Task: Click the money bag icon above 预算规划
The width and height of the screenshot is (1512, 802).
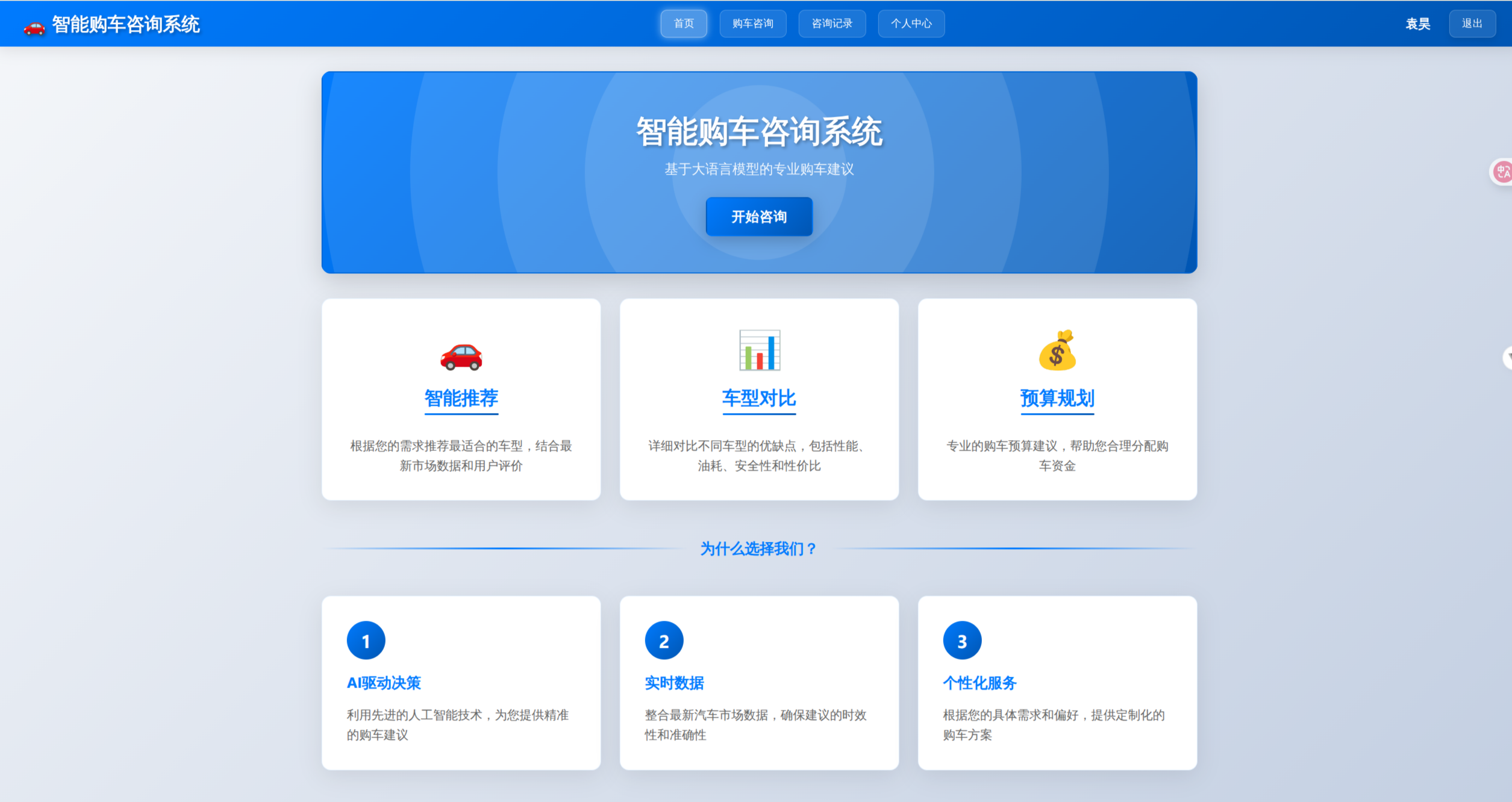Action: coord(1057,350)
